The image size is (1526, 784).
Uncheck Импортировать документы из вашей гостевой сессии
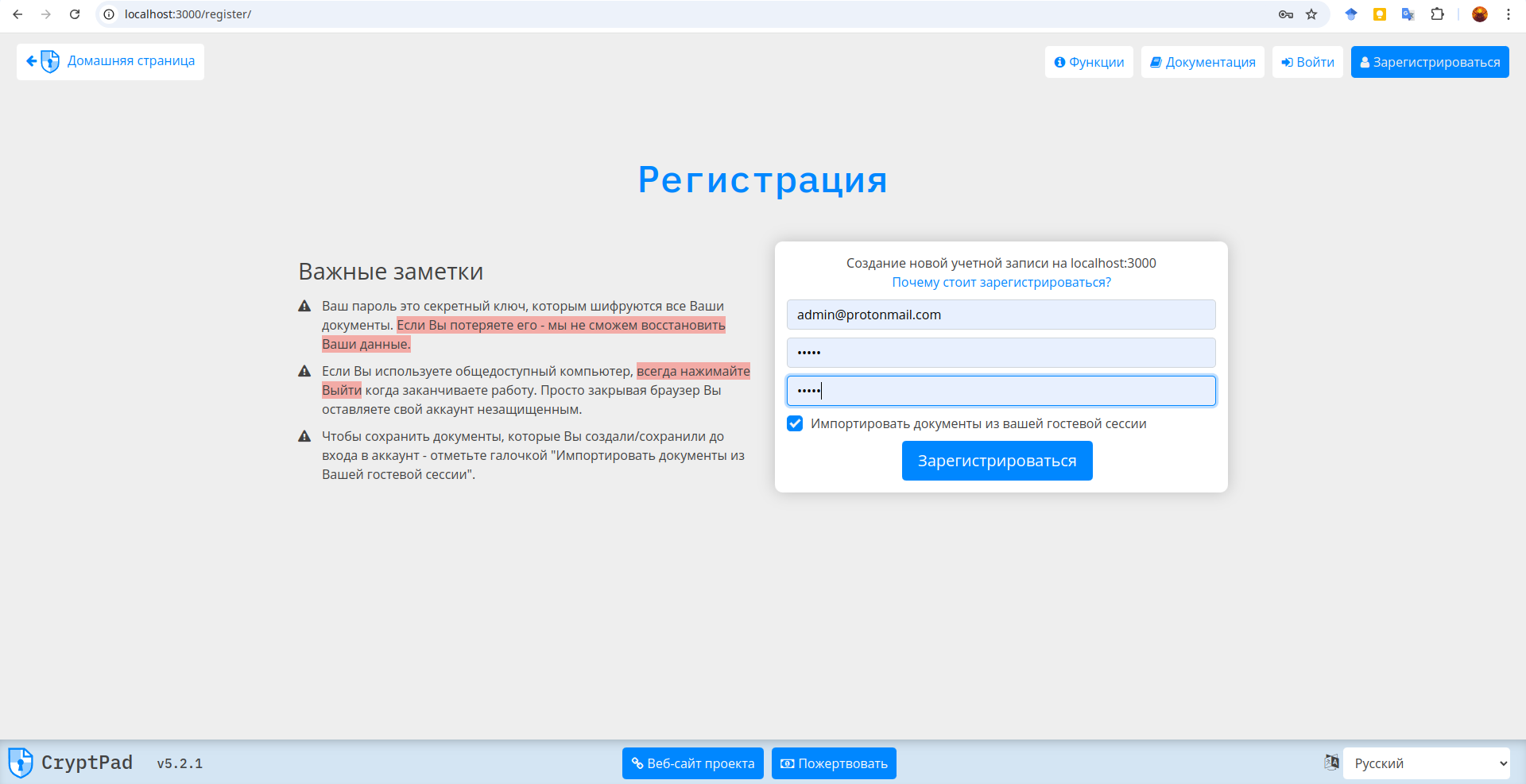tap(795, 423)
